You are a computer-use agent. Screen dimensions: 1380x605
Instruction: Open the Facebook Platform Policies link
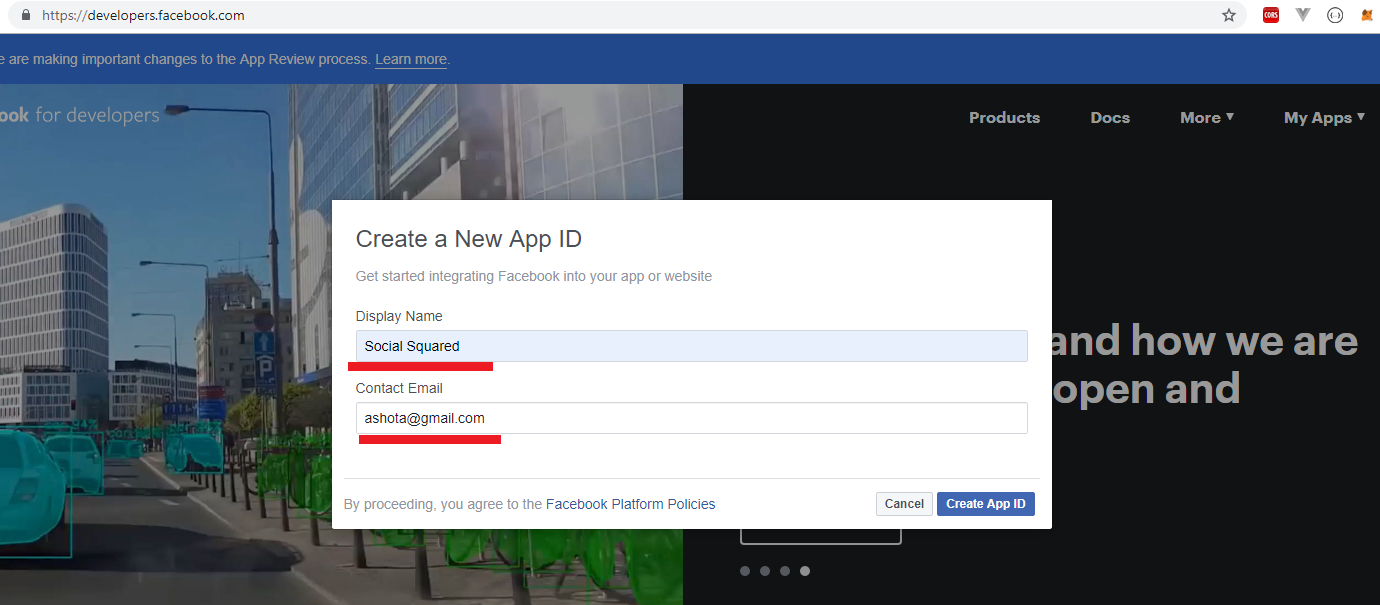630,504
